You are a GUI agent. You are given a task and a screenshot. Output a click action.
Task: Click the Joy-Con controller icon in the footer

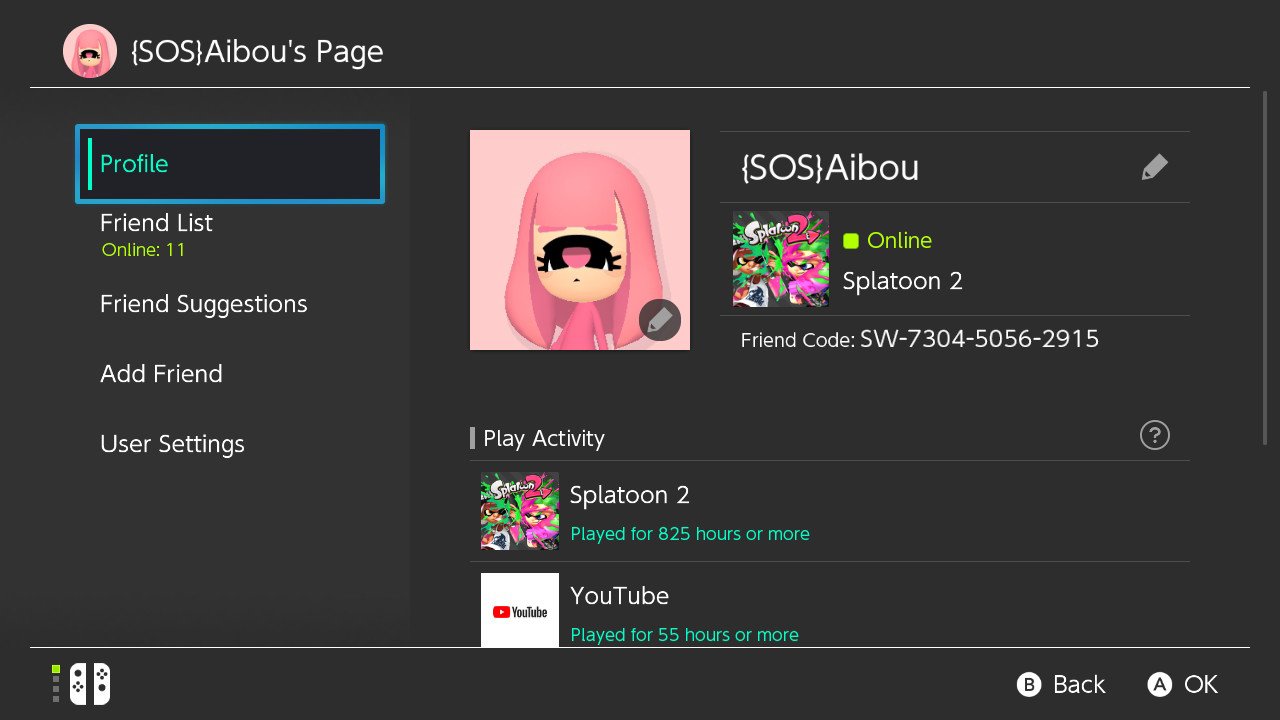(x=90, y=684)
